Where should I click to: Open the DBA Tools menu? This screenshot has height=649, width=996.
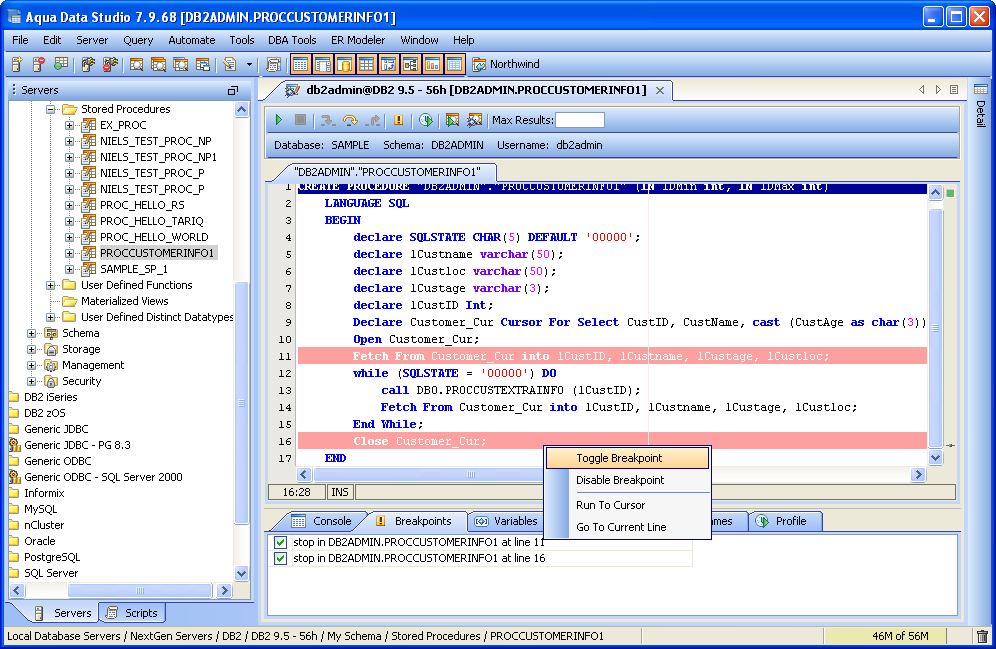tap(292, 40)
